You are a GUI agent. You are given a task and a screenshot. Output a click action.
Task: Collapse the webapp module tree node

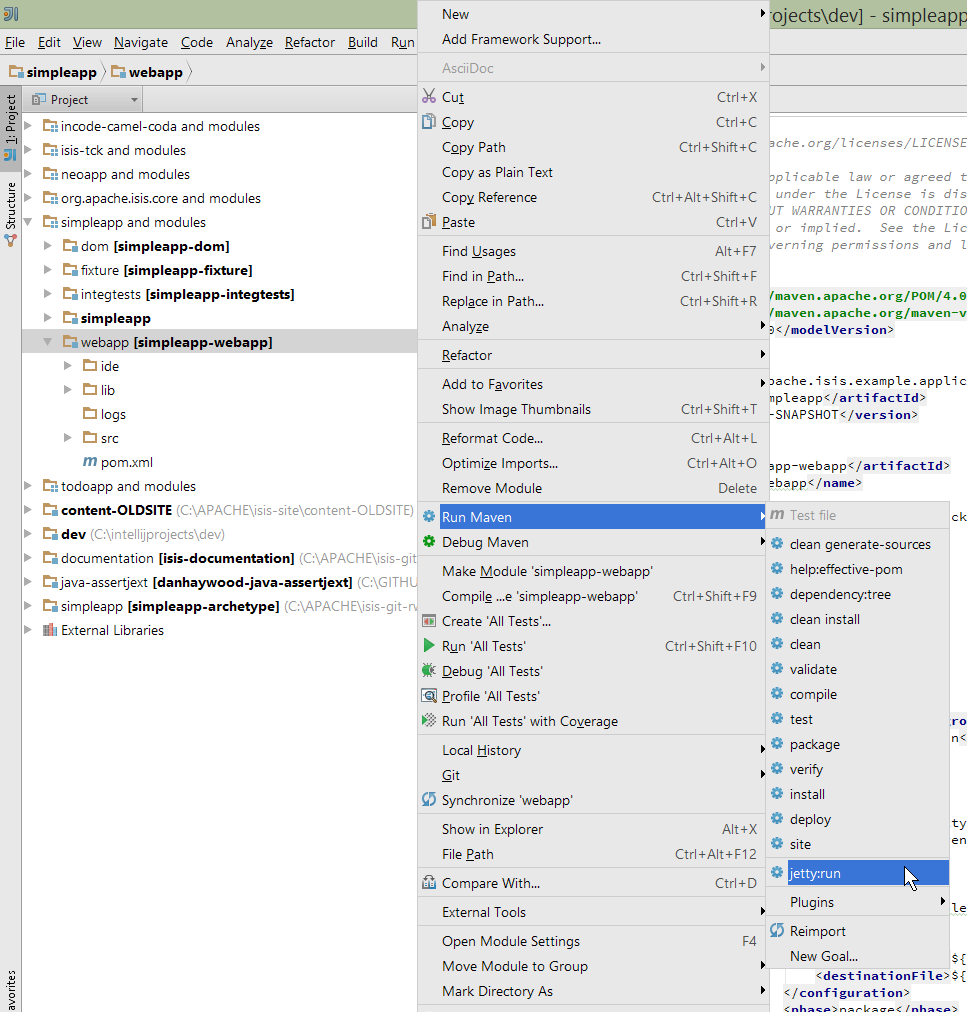click(48, 342)
